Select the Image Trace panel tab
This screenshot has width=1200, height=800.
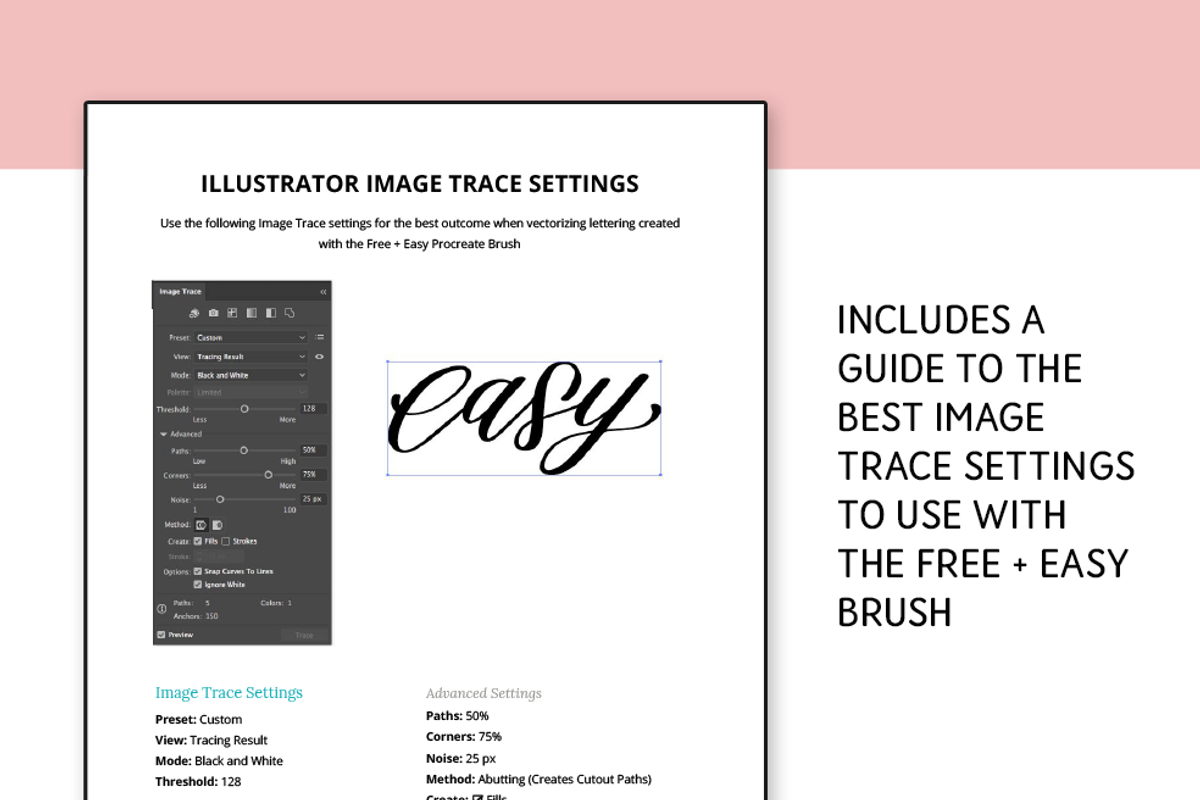181,292
